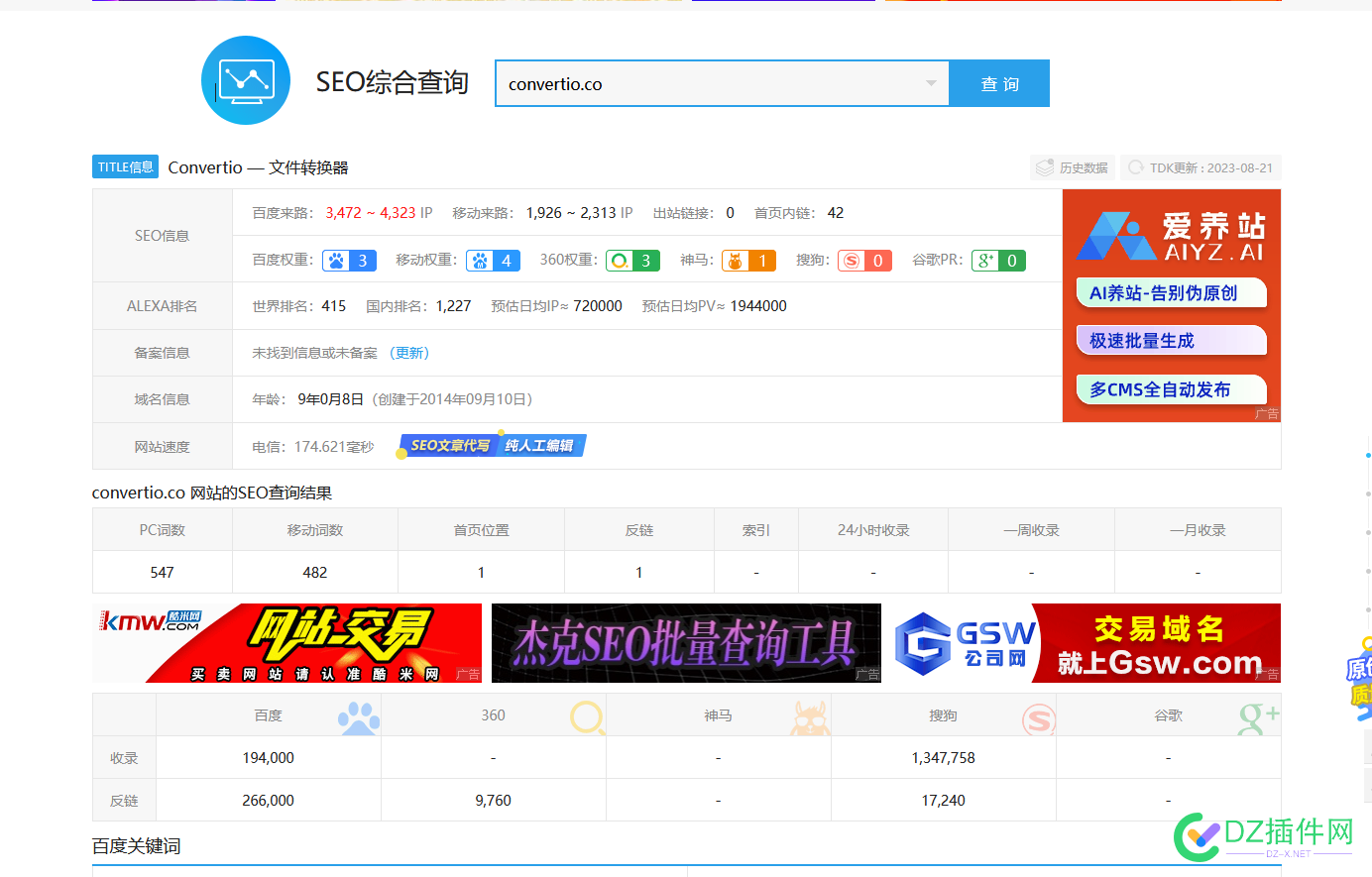Click 搜狗 反链 value 17,240
The image size is (1372, 877).
click(x=944, y=801)
